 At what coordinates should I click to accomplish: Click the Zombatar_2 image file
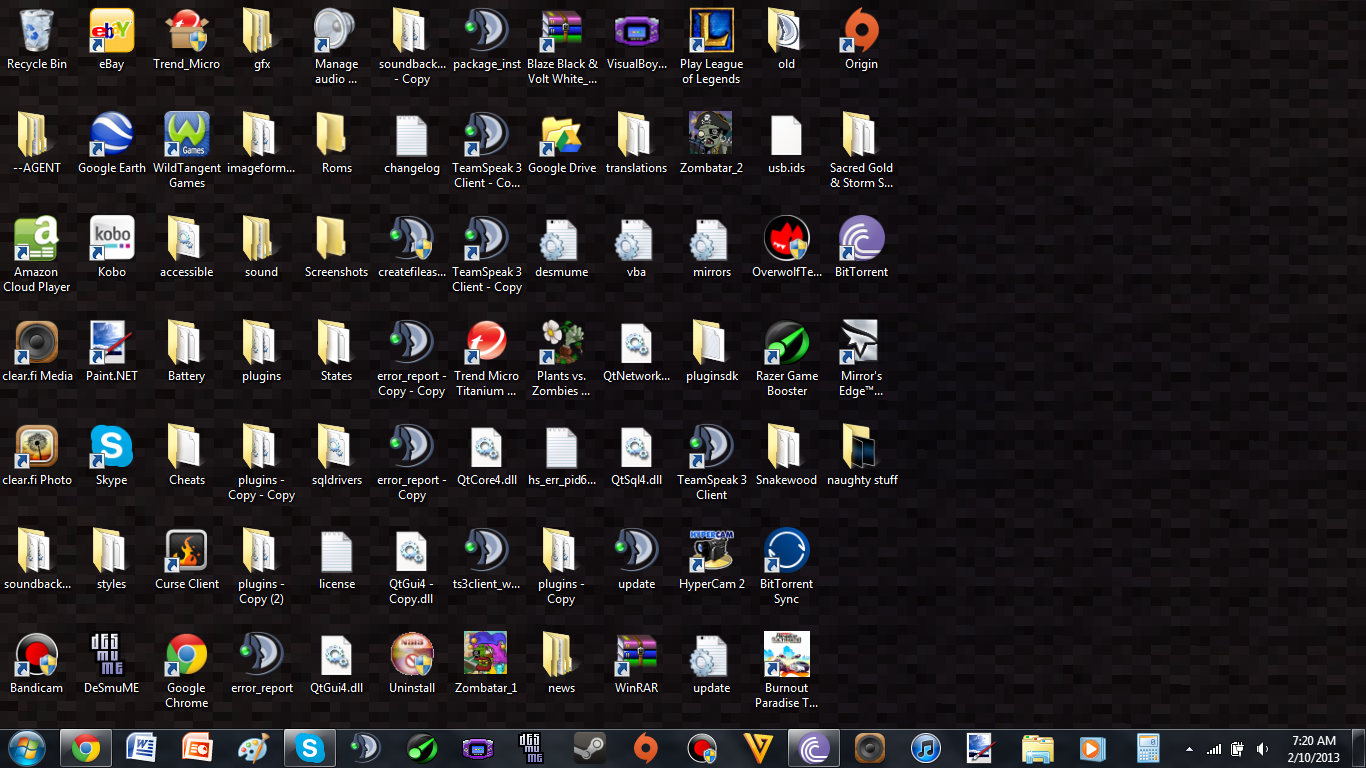tap(711, 144)
